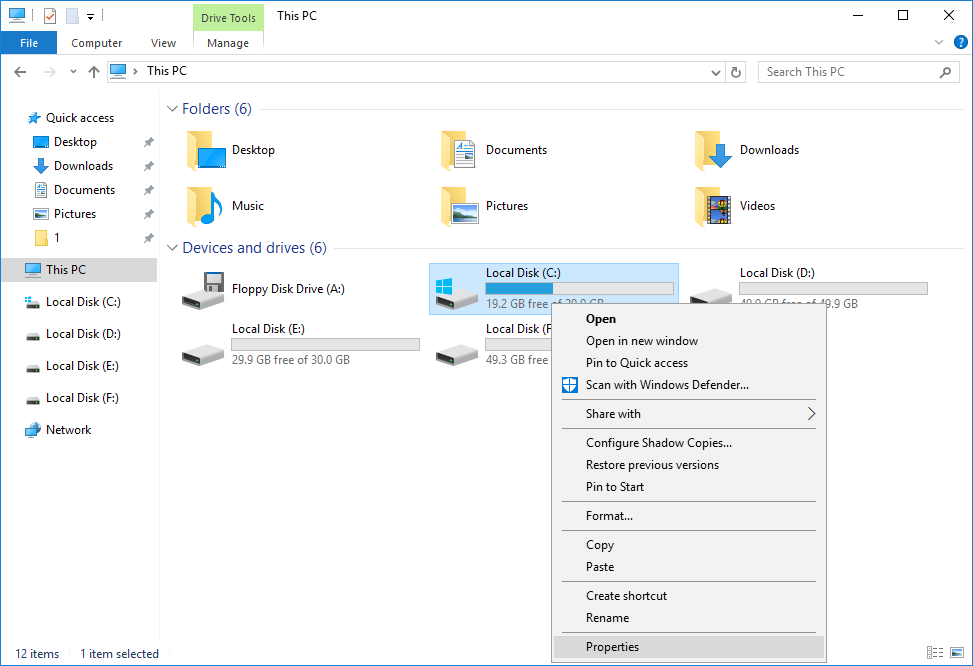Image resolution: width=973 pixels, height=666 pixels.
Task: Choose Restore previous versions
Action: pos(689,465)
